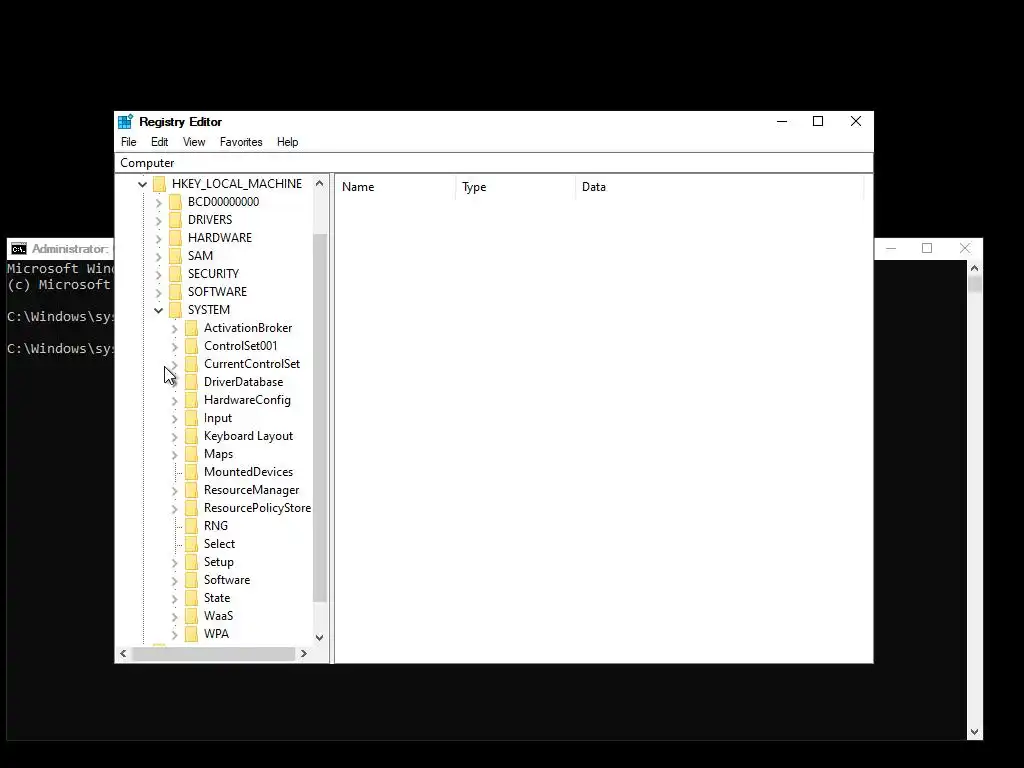
Task: Maximize the Registry Editor window
Action: (818, 121)
